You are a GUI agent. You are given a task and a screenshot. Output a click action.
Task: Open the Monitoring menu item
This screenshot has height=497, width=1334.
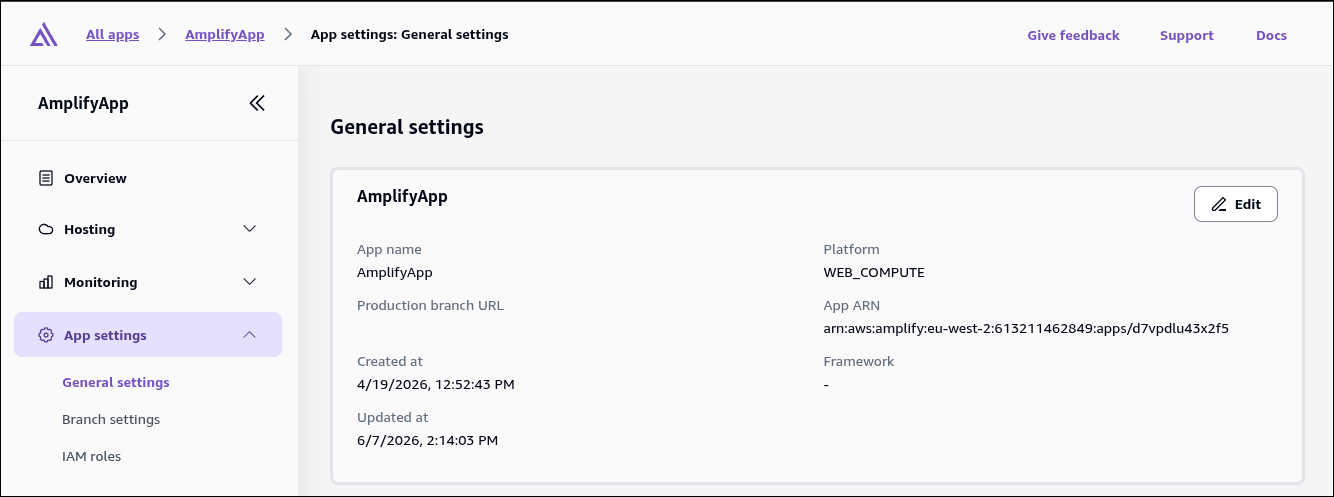tap(148, 282)
